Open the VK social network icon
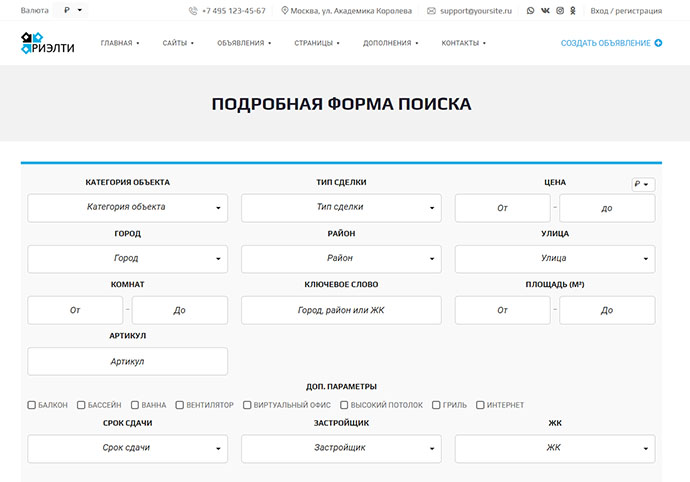This screenshot has height=482, width=690. click(545, 11)
